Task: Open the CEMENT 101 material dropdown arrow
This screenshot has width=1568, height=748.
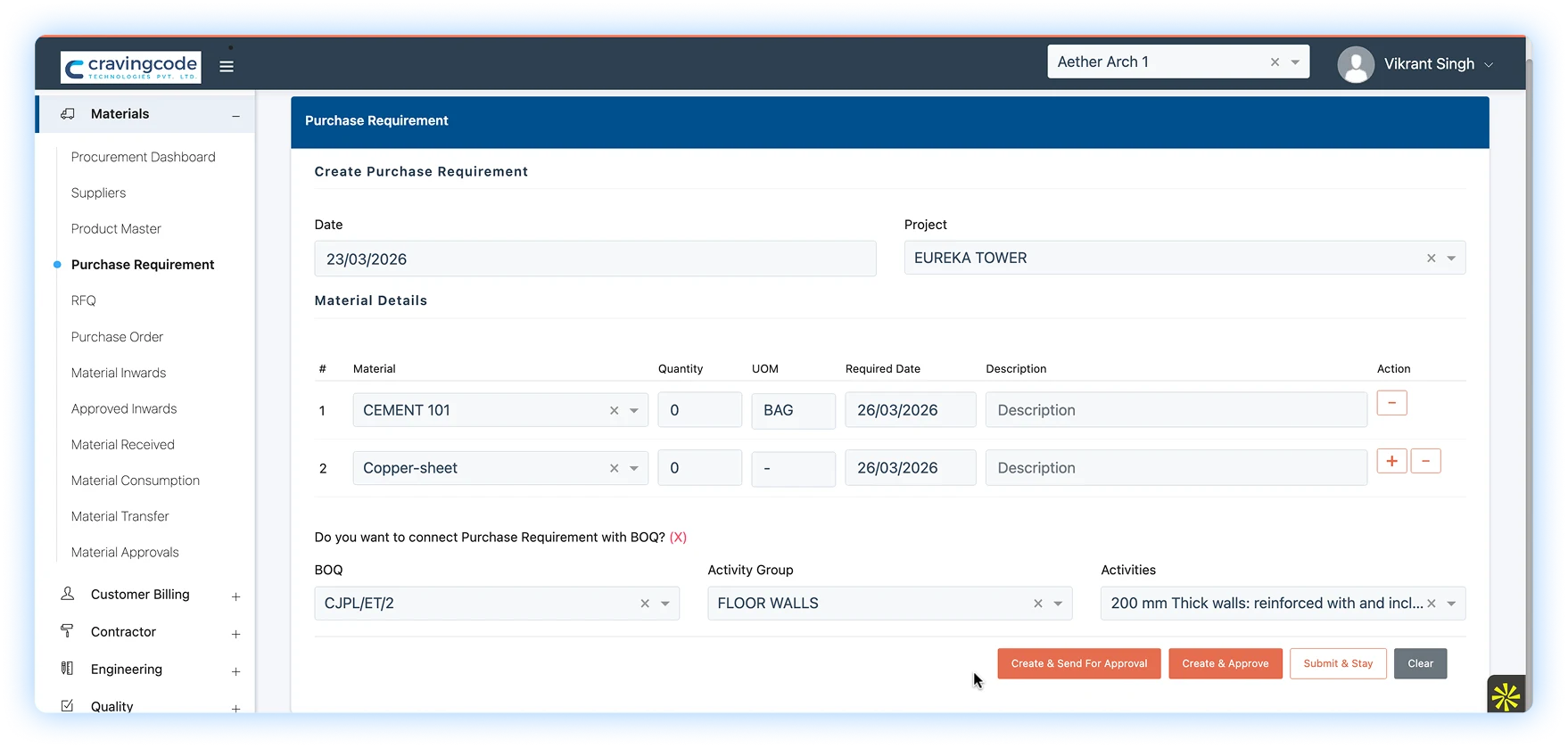Action: click(x=633, y=411)
